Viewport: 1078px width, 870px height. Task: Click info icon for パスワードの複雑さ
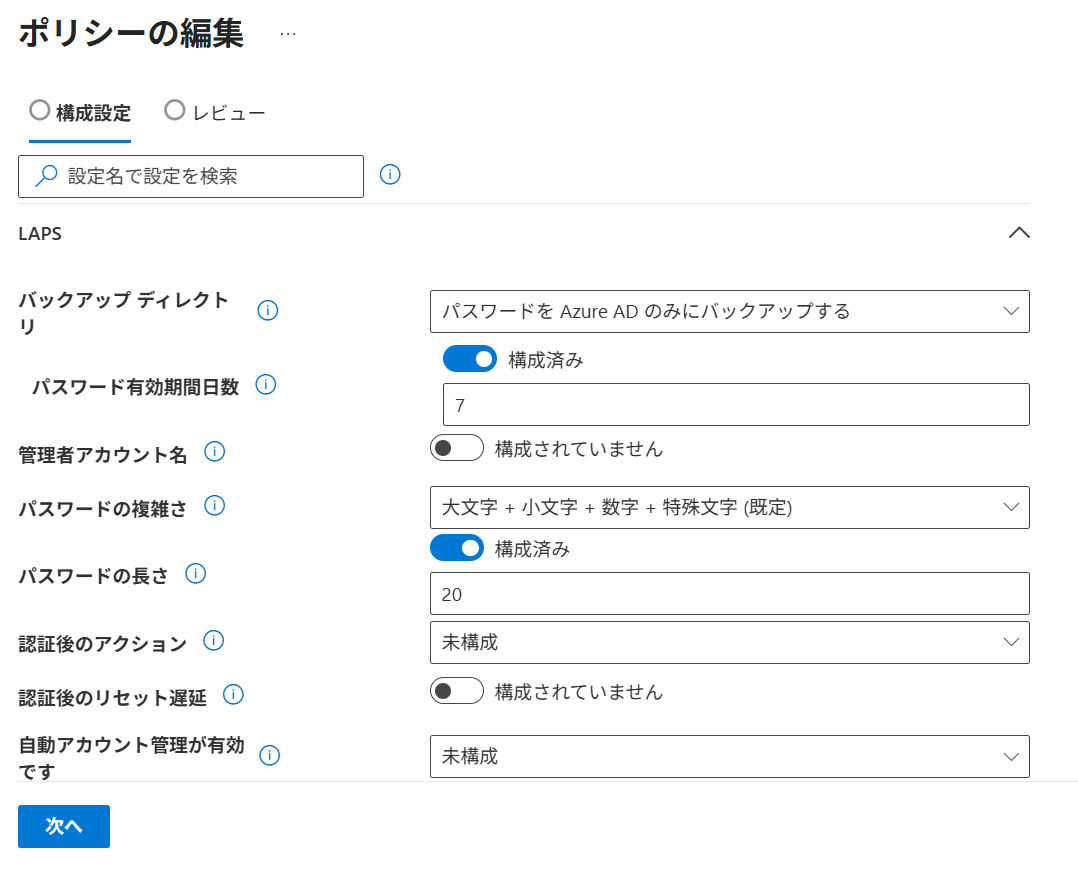pyautogui.click(x=214, y=505)
